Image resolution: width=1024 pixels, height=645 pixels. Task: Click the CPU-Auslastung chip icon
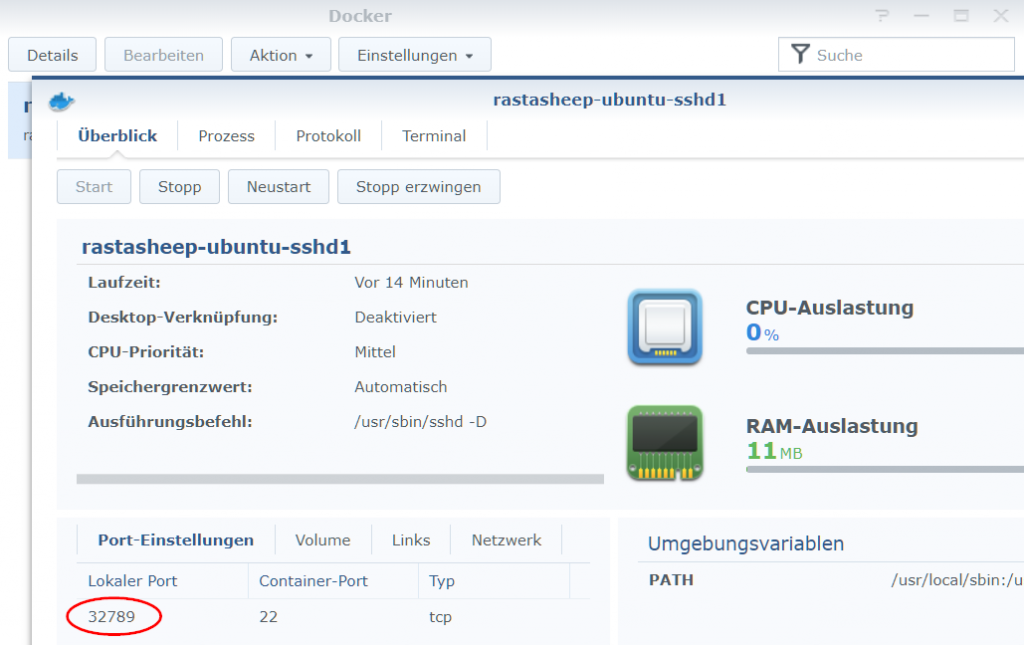pyautogui.click(x=664, y=327)
